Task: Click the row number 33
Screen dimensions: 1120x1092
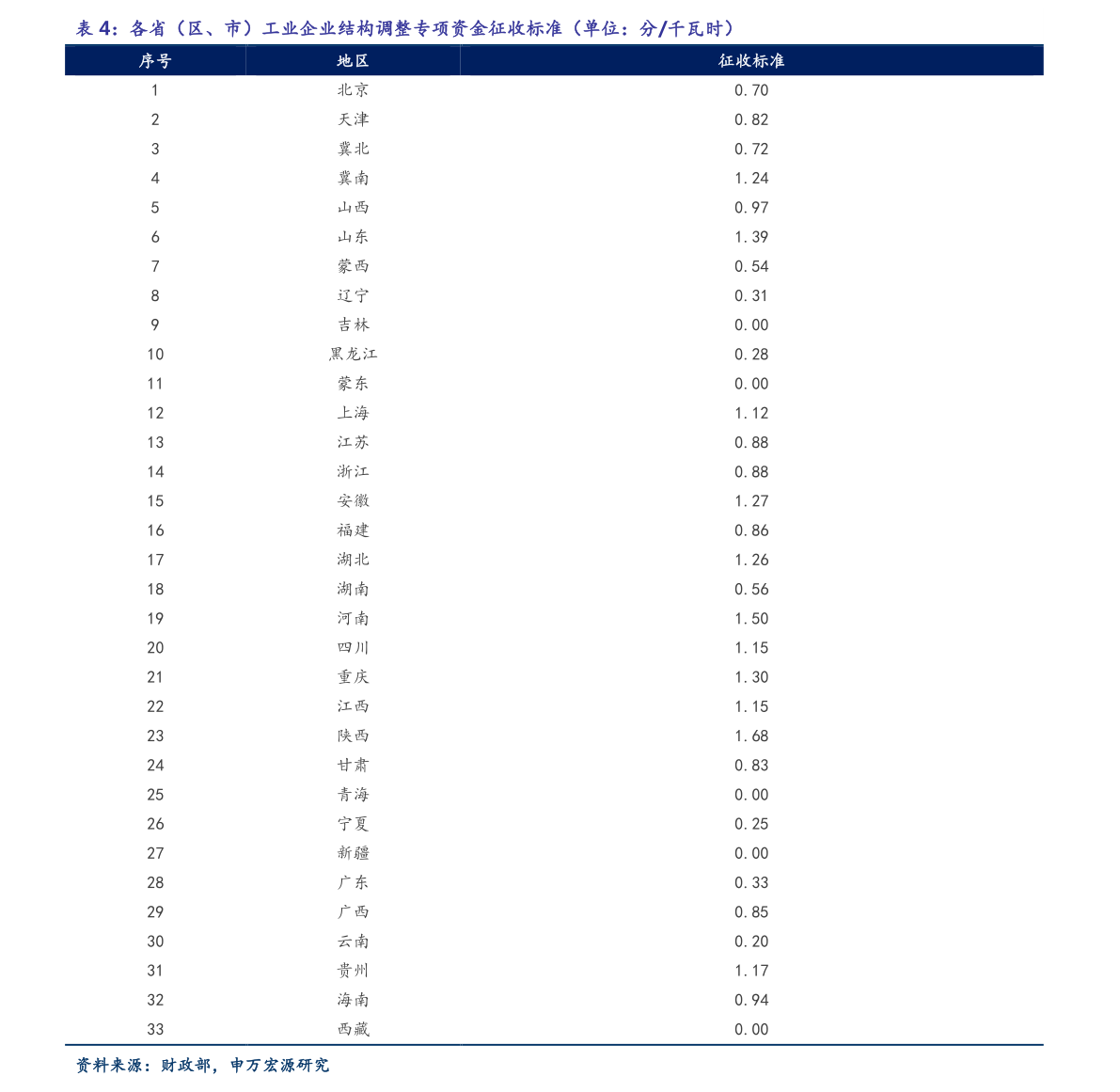Action: 155,1029
